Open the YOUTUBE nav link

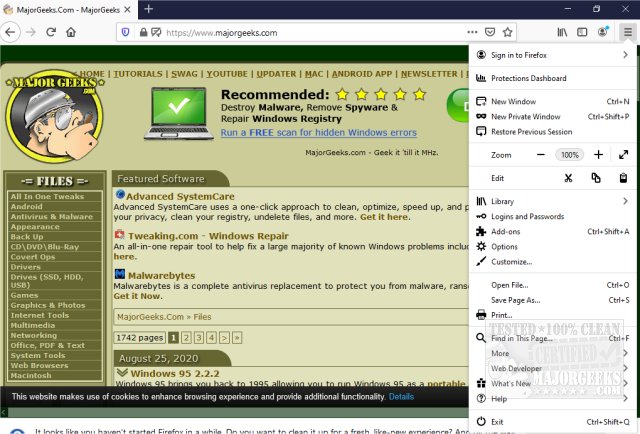(x=227, y=74)
